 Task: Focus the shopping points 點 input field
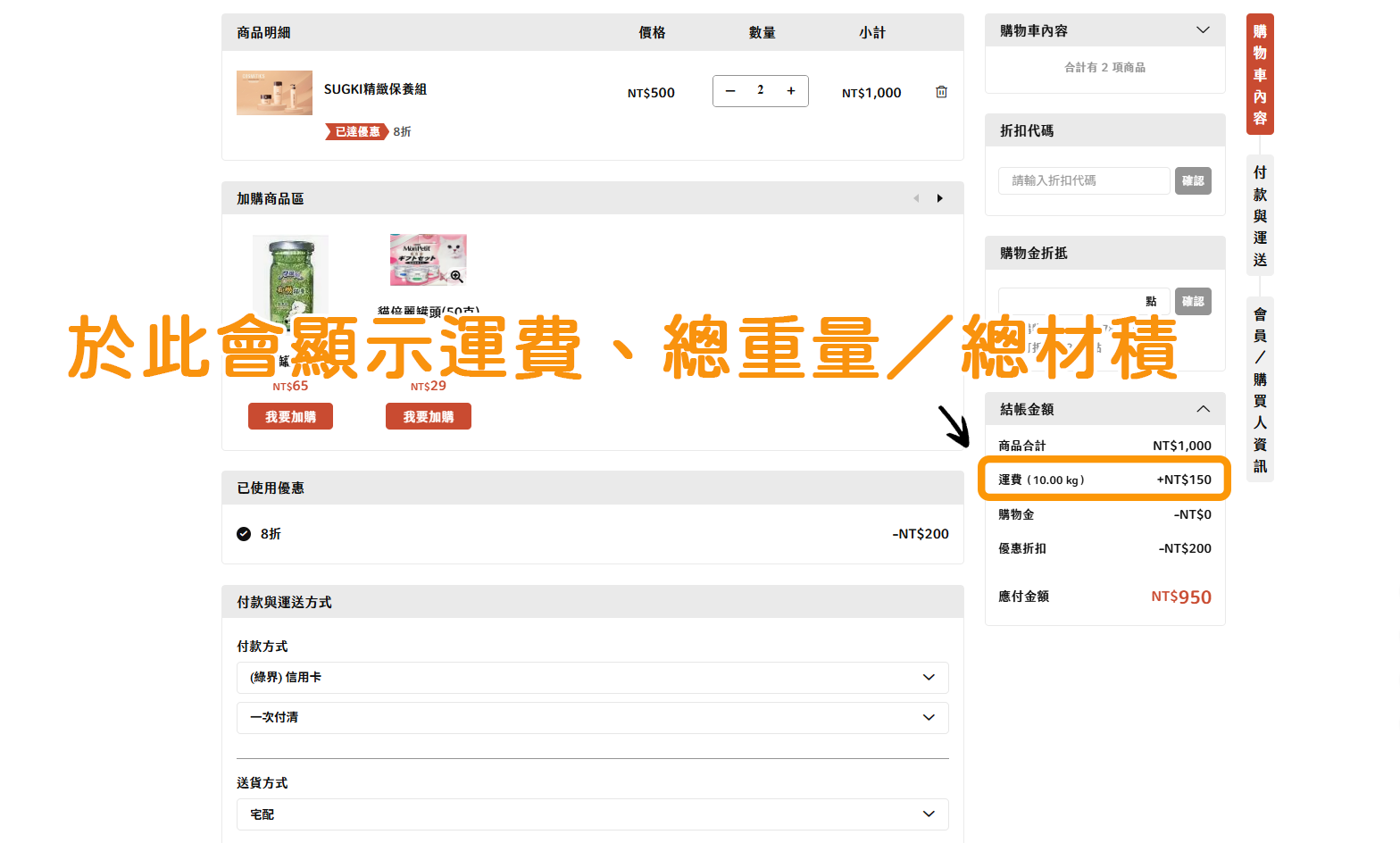(x=1084, y=301)
